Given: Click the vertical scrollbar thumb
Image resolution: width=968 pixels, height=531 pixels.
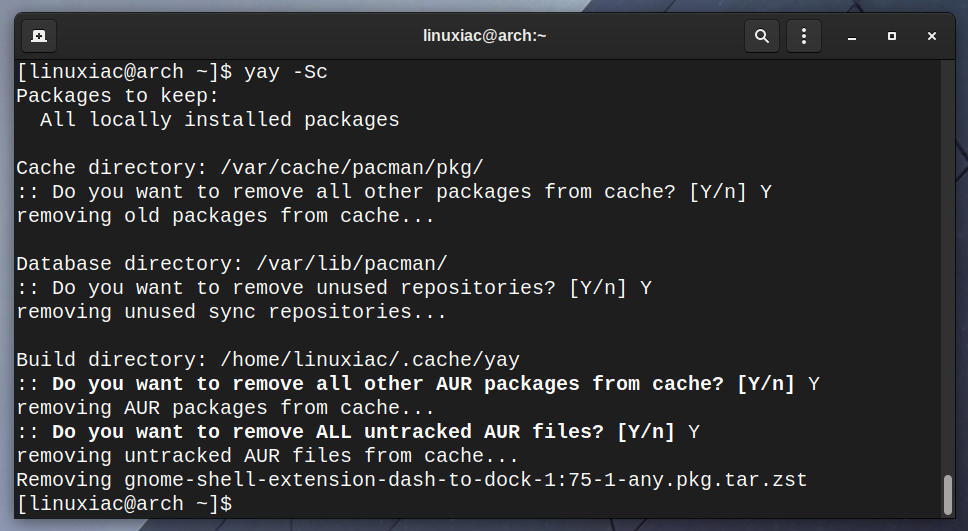Looking at the screenshot, I should click(x=948, y=495).
